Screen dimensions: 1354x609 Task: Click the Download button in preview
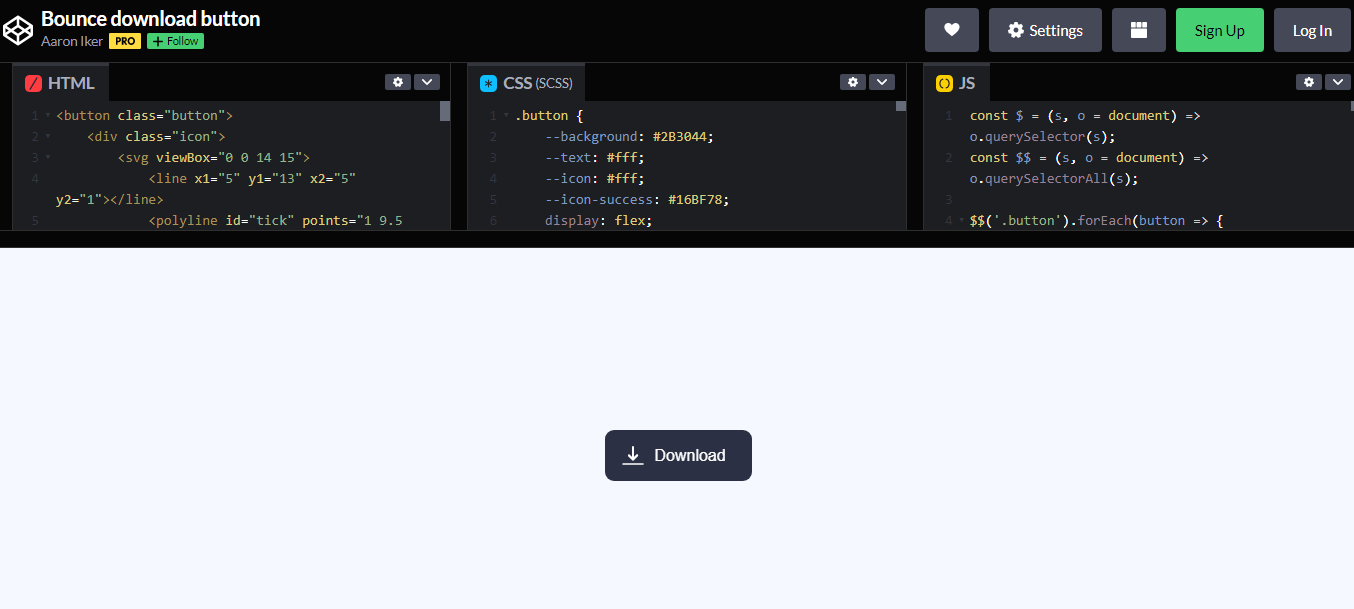(678, 455)
